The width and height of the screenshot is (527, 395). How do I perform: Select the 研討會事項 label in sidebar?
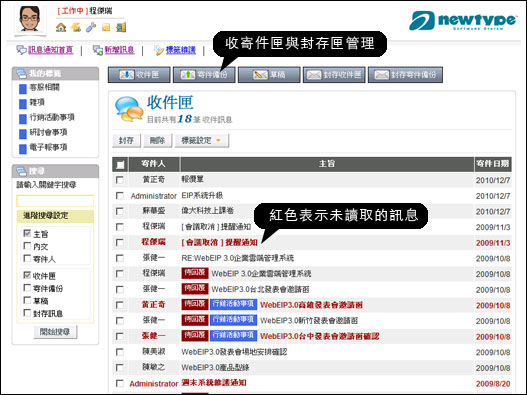point(48,132)
